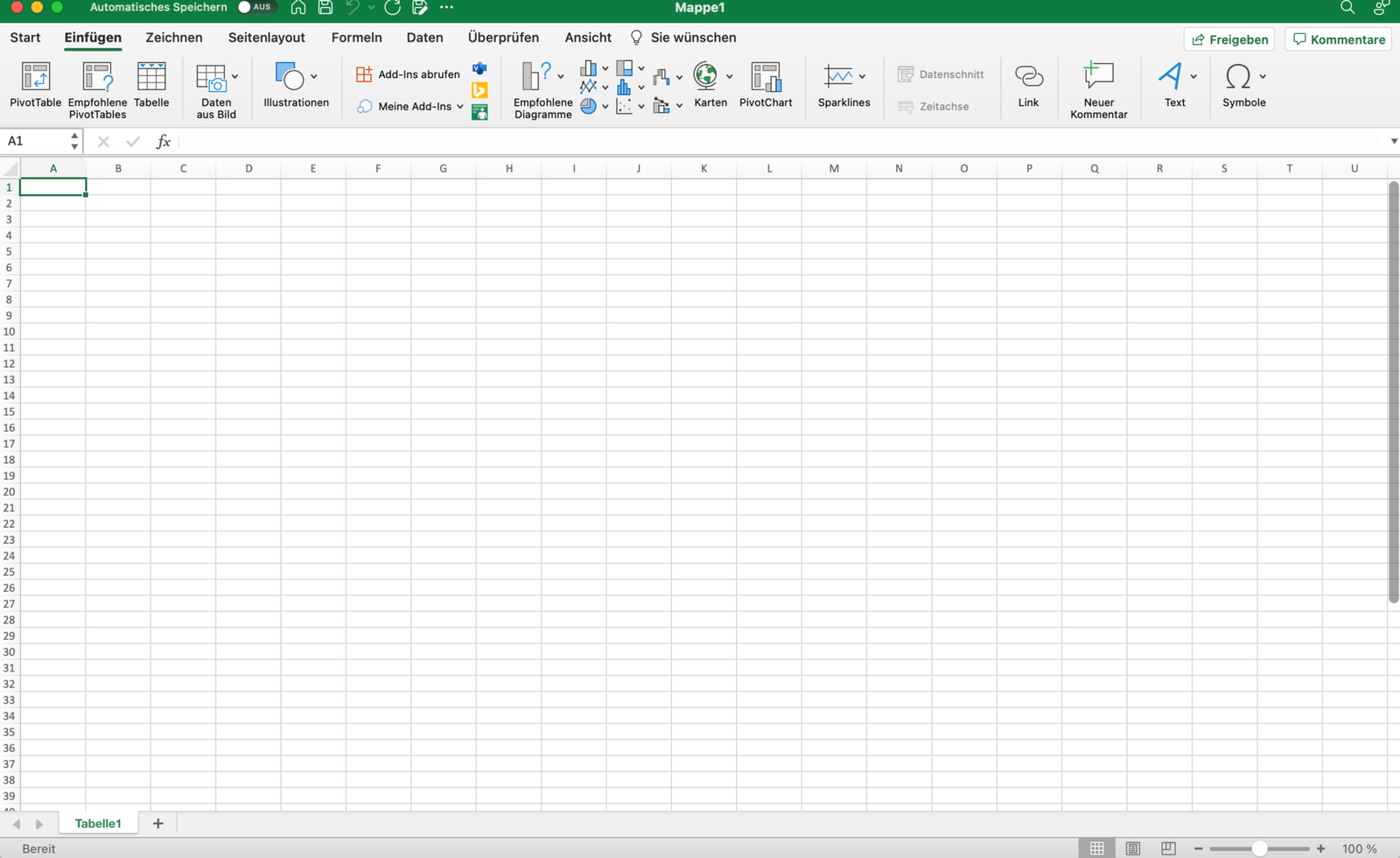The width and height of the screenshot is (1400, 858).
Task: Open Empfohlene PivotTables
Action: coord(97,88)
